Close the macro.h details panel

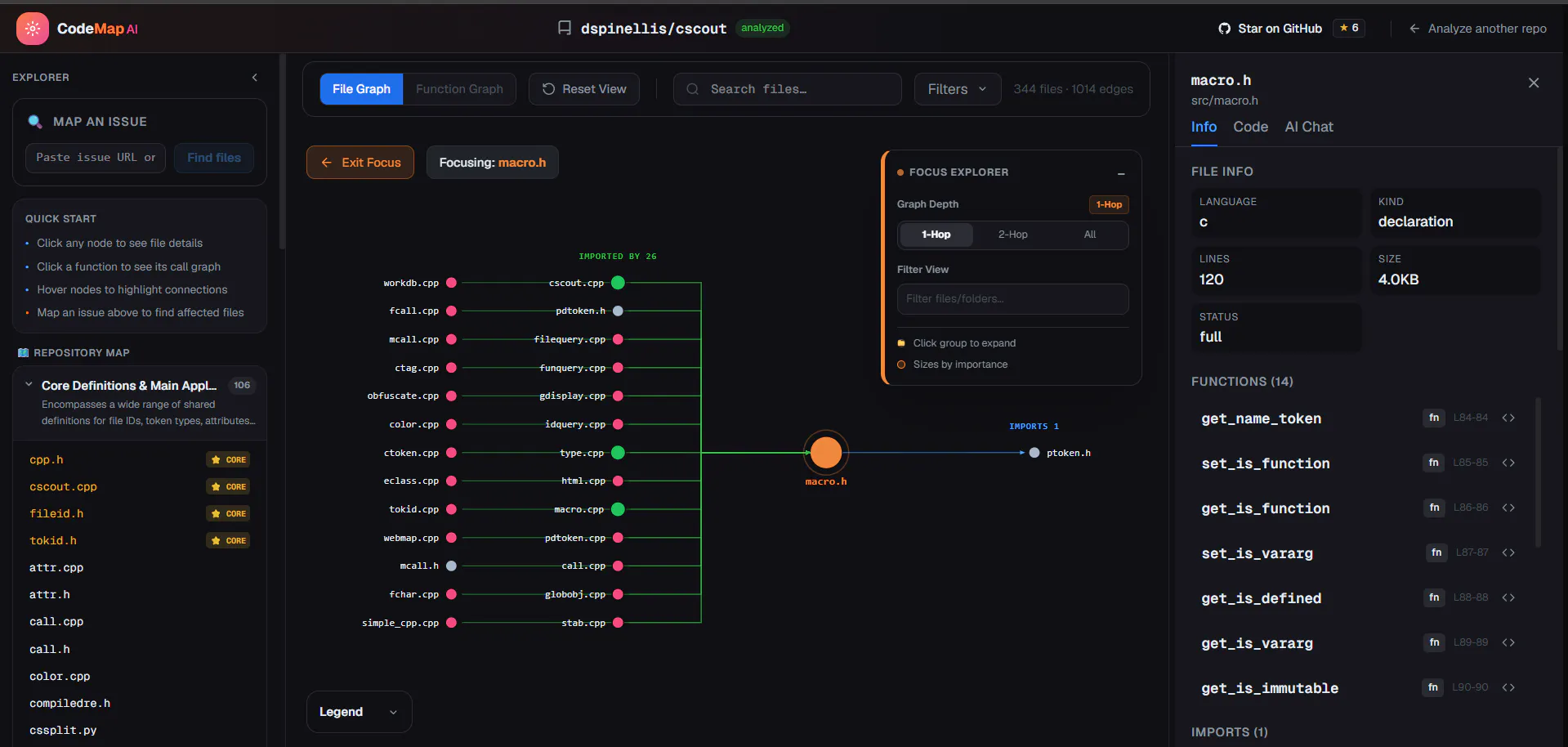coord(1534,83)
